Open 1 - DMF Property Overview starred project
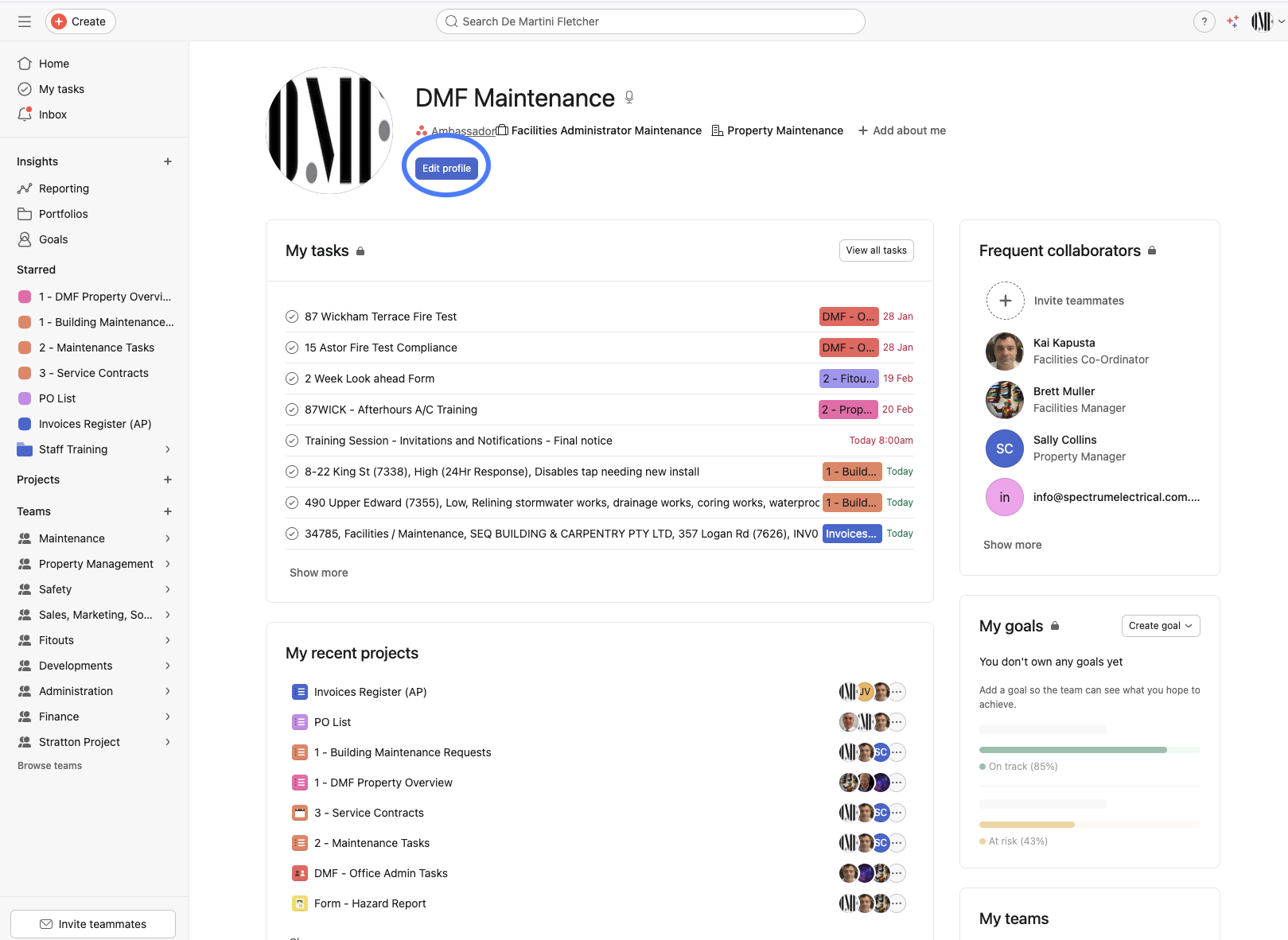This screenshot has height=940, width=1288. tap(95, 297)
